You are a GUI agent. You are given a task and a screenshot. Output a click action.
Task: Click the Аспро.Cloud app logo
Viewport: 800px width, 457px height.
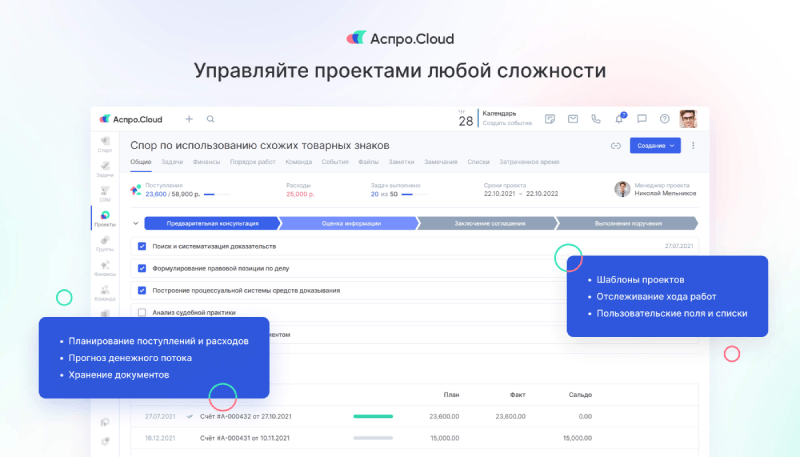coord(131,119)
